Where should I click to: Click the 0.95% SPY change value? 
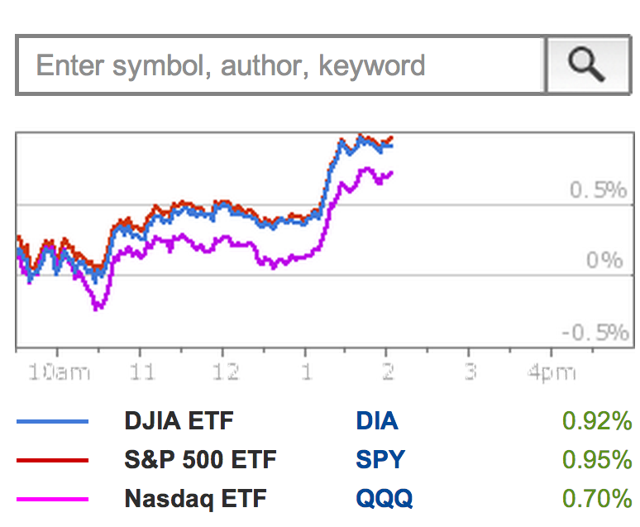[x=597, y=459]
